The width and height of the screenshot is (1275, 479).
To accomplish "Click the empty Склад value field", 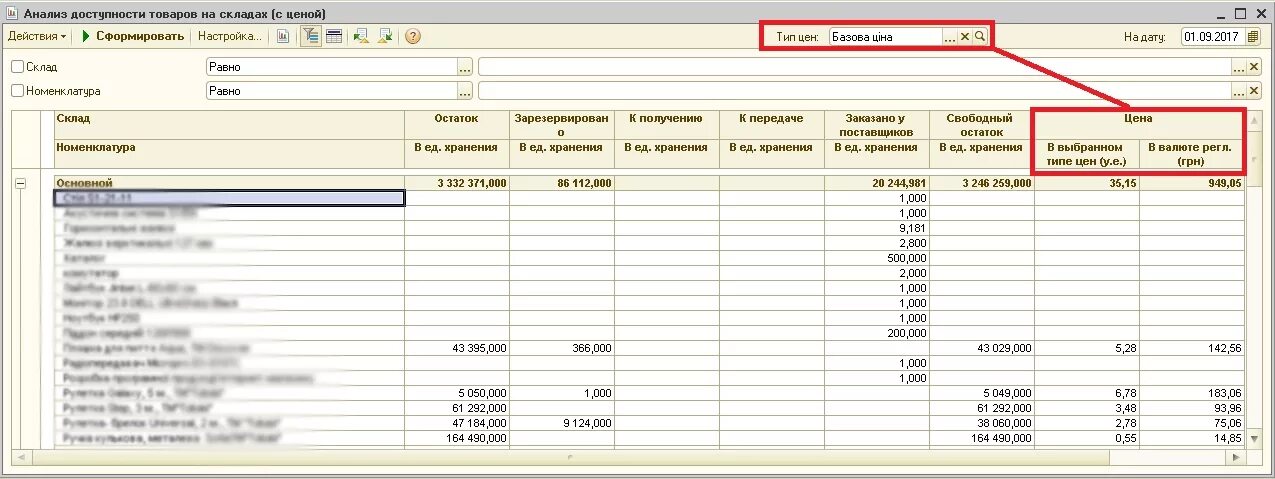I will [x=855, y=67].
